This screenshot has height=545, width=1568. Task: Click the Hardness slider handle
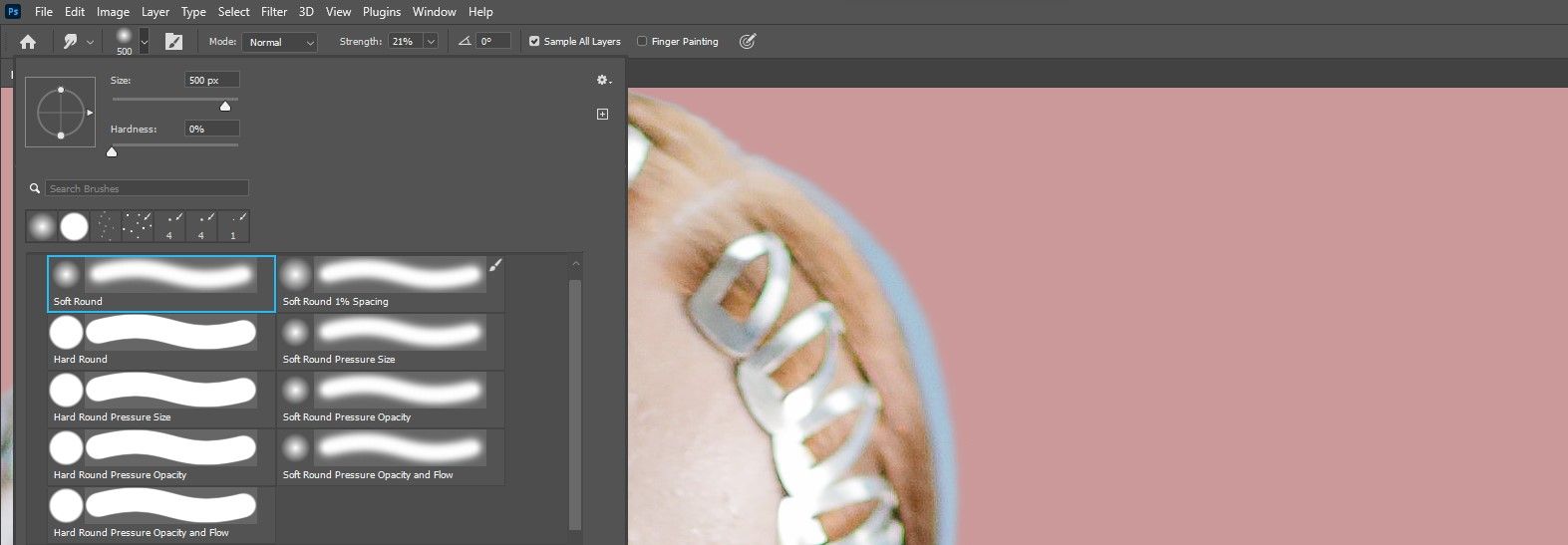[112, 151]
